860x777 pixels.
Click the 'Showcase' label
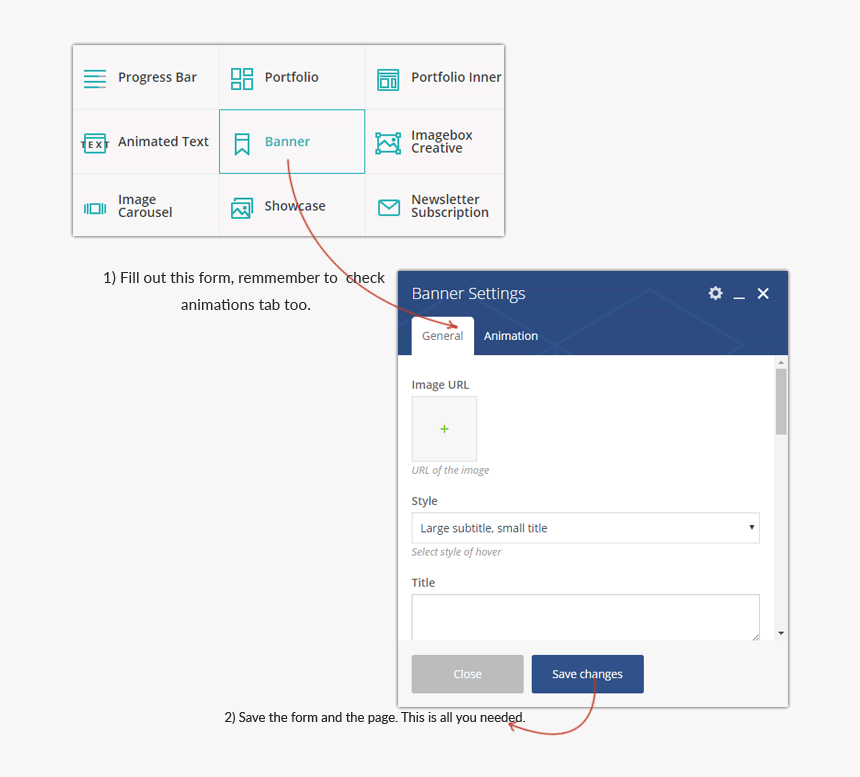[295, 206]
